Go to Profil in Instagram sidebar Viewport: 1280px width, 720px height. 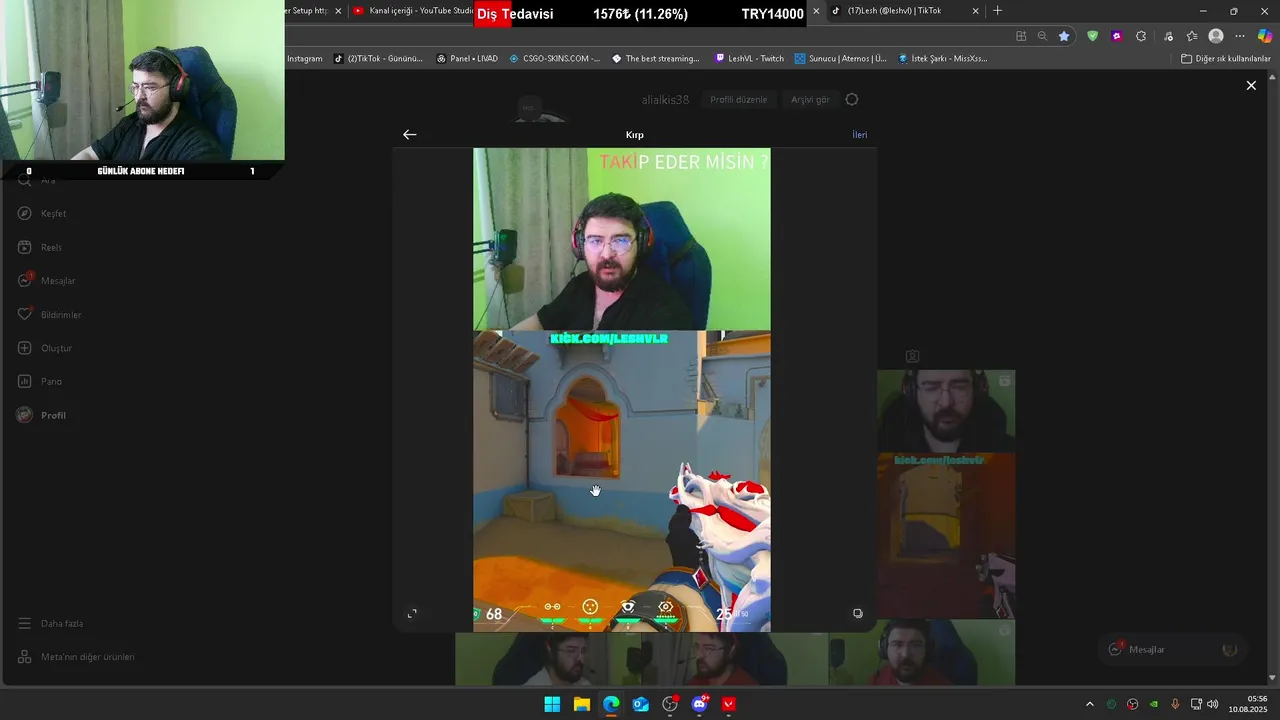coord(41,415)
